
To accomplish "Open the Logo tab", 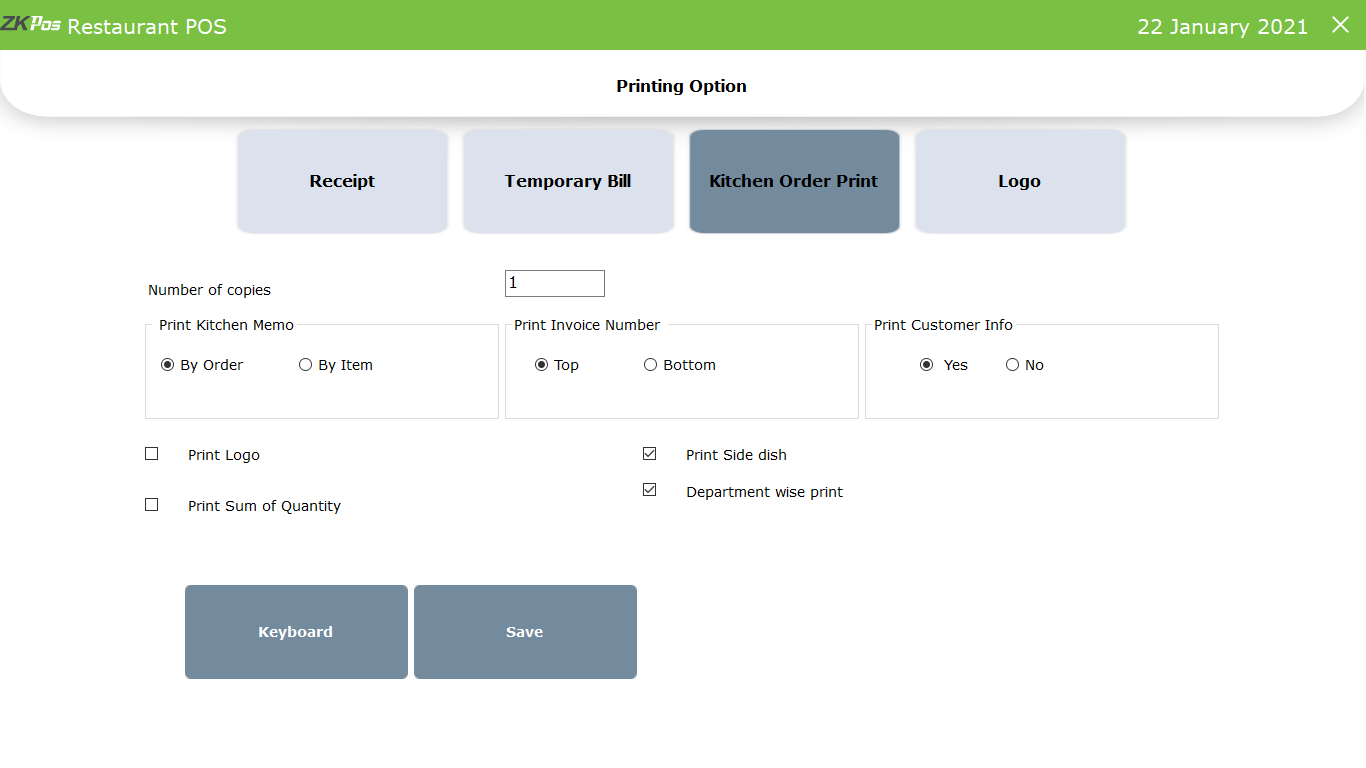I will click(1020, 181).
